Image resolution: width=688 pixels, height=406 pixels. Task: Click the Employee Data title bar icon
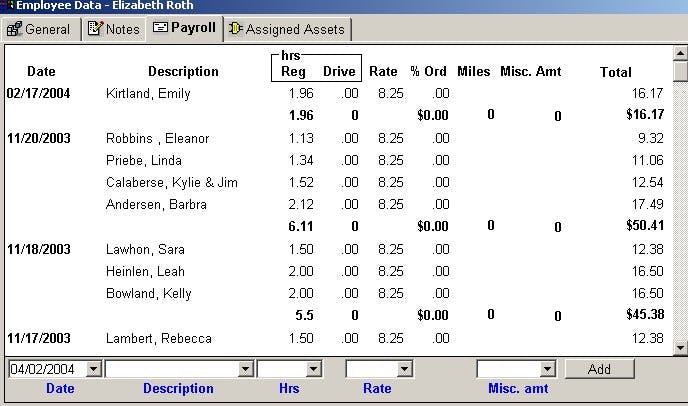(x=8, y=5)
